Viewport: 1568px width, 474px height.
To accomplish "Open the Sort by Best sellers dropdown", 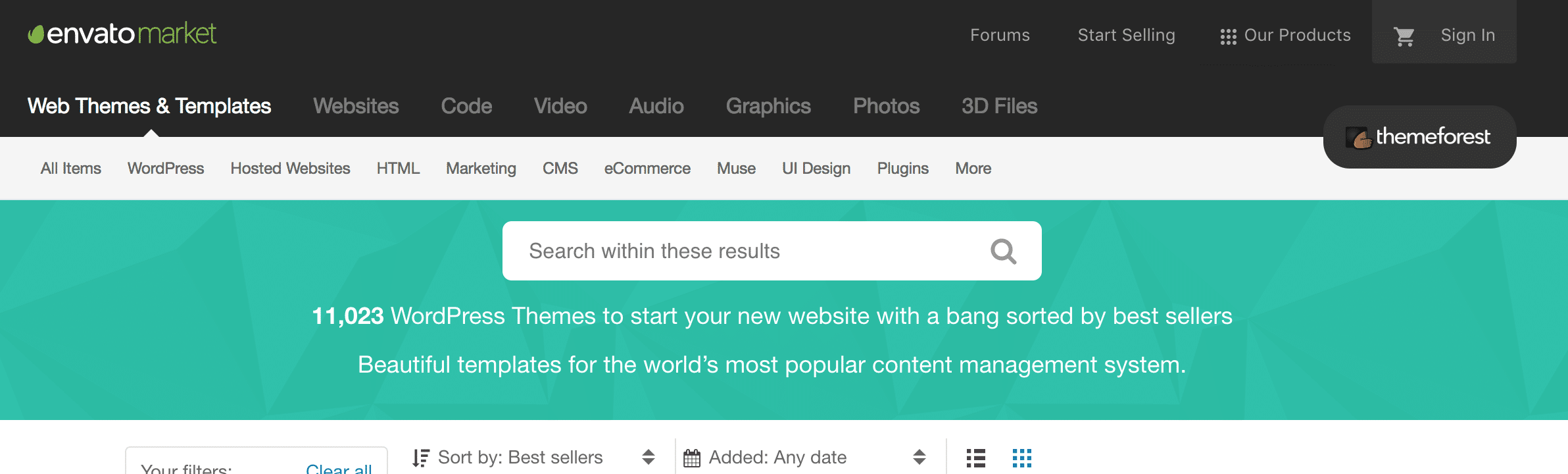I will [533, 458].
